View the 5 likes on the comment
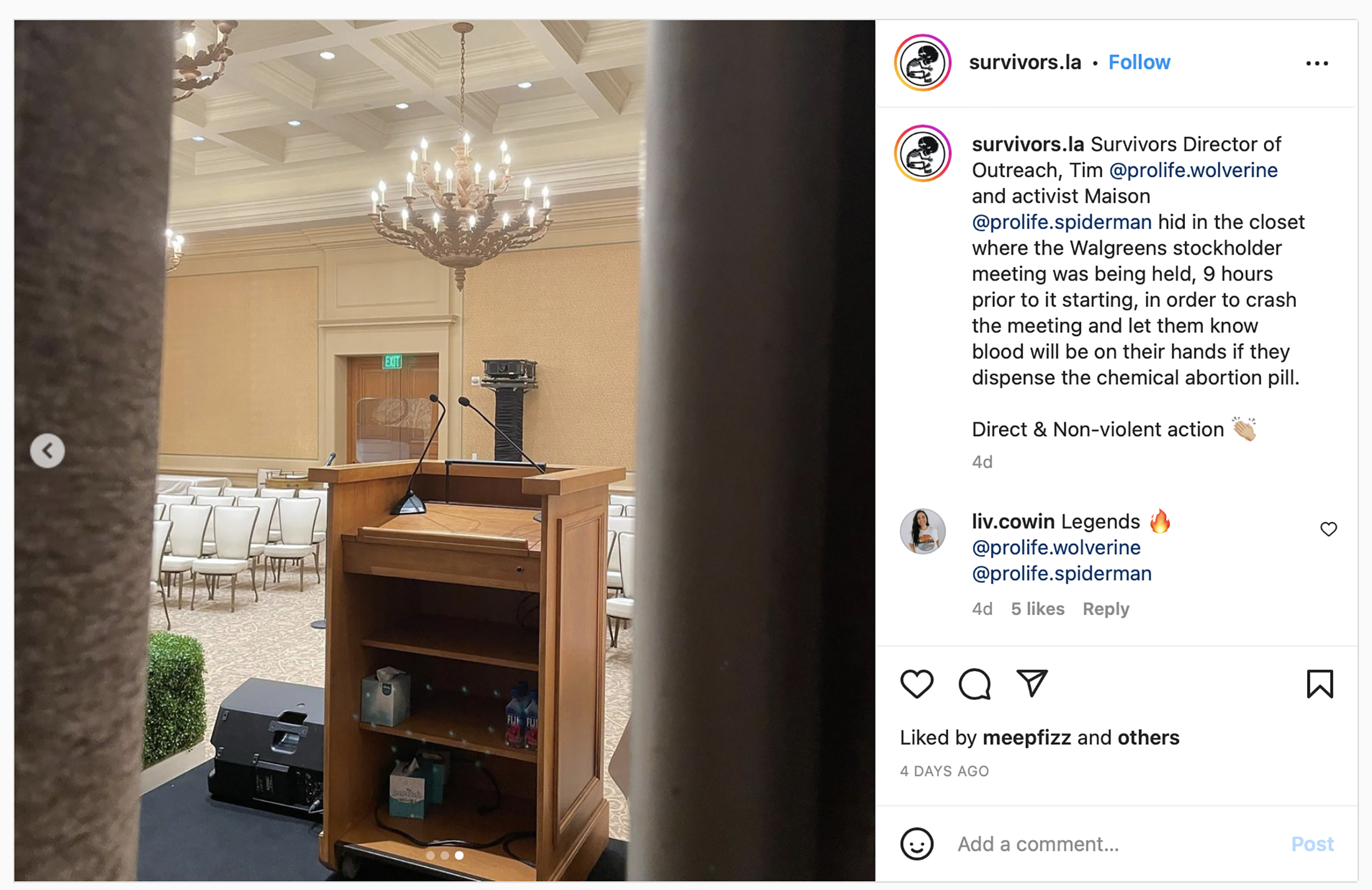 point(1038,609)
